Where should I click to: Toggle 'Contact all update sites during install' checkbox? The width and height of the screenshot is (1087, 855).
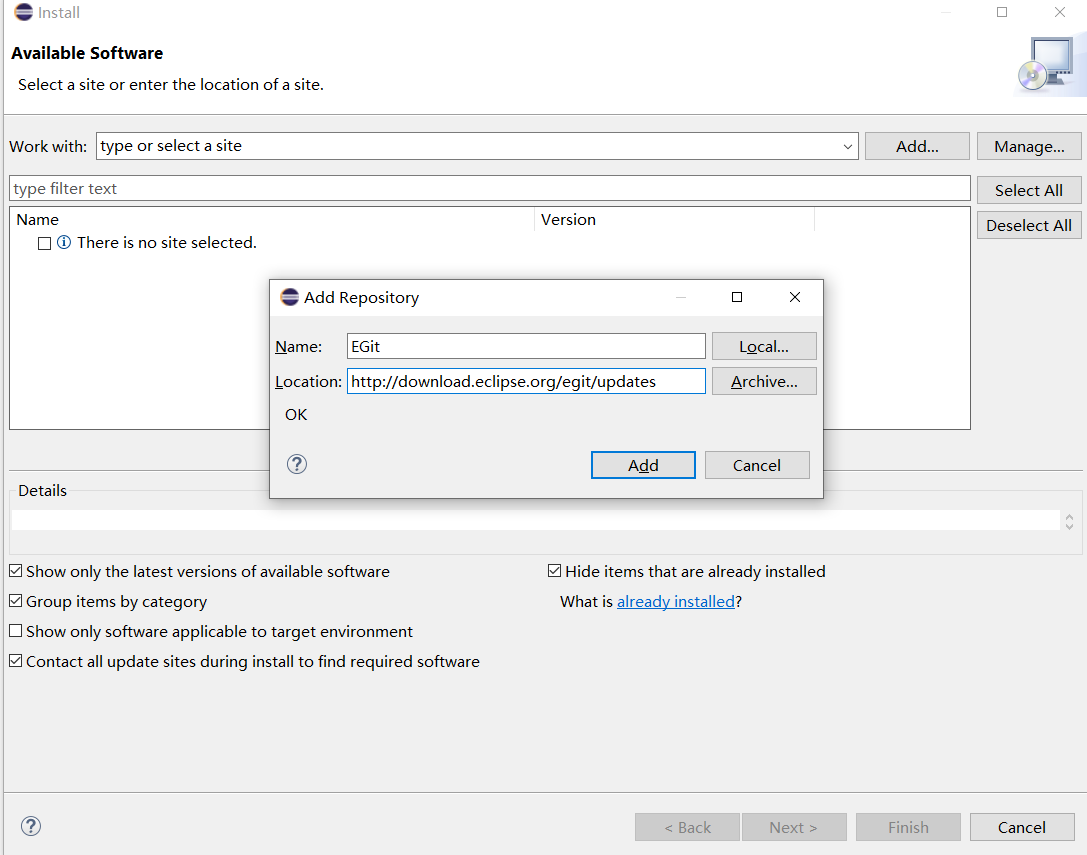[x=16, y=660]
